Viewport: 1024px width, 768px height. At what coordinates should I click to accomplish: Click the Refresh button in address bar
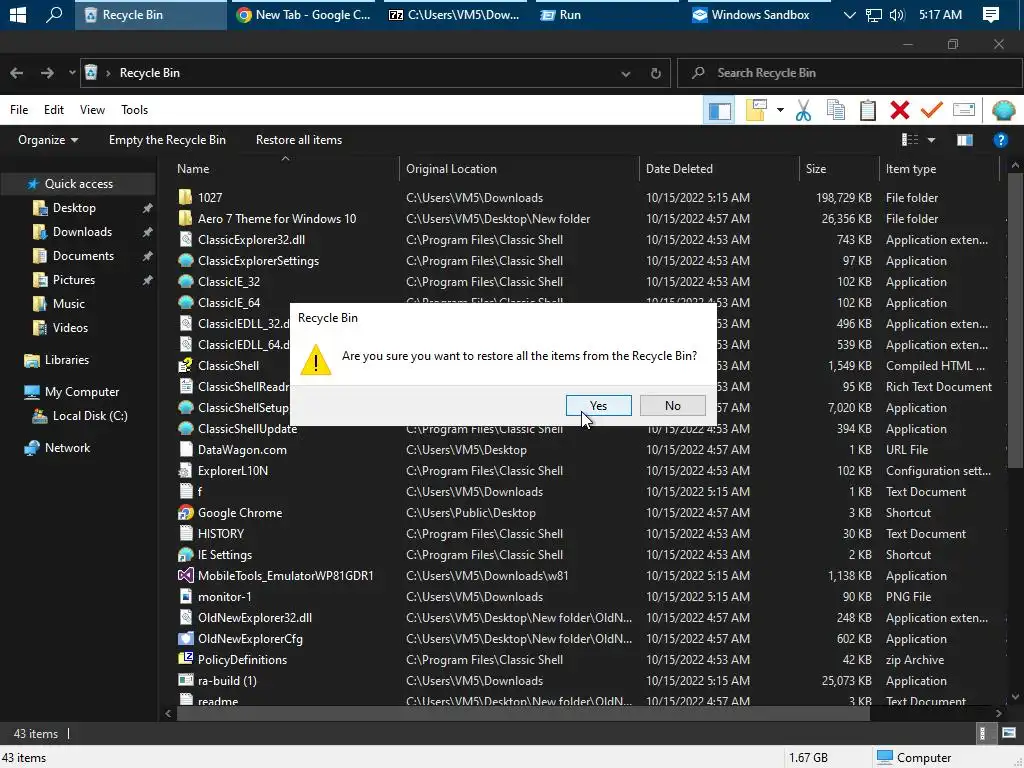[x=656, y=73]
